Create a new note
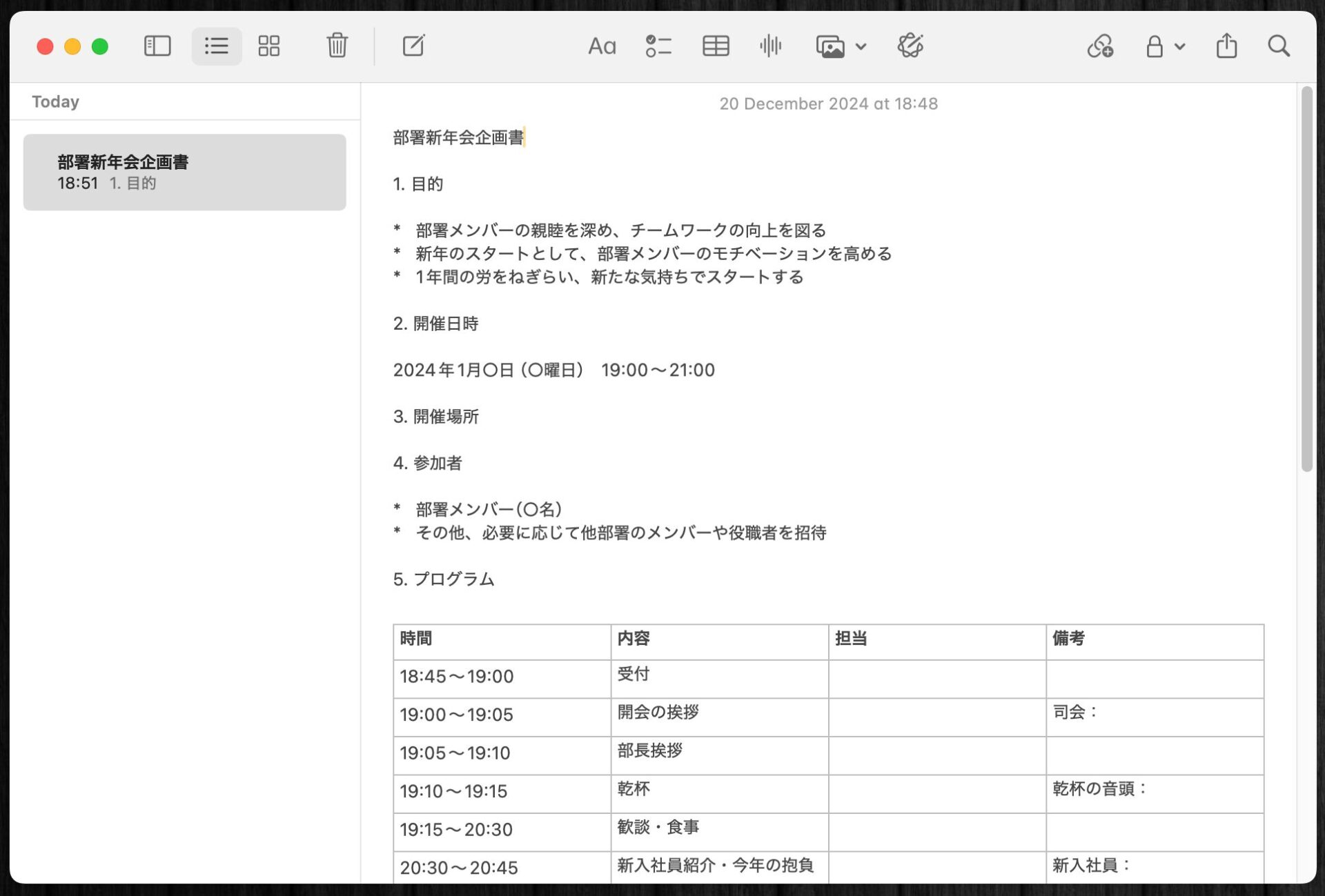The height and width of the screenshot is (896, 1325). [413, 46]
